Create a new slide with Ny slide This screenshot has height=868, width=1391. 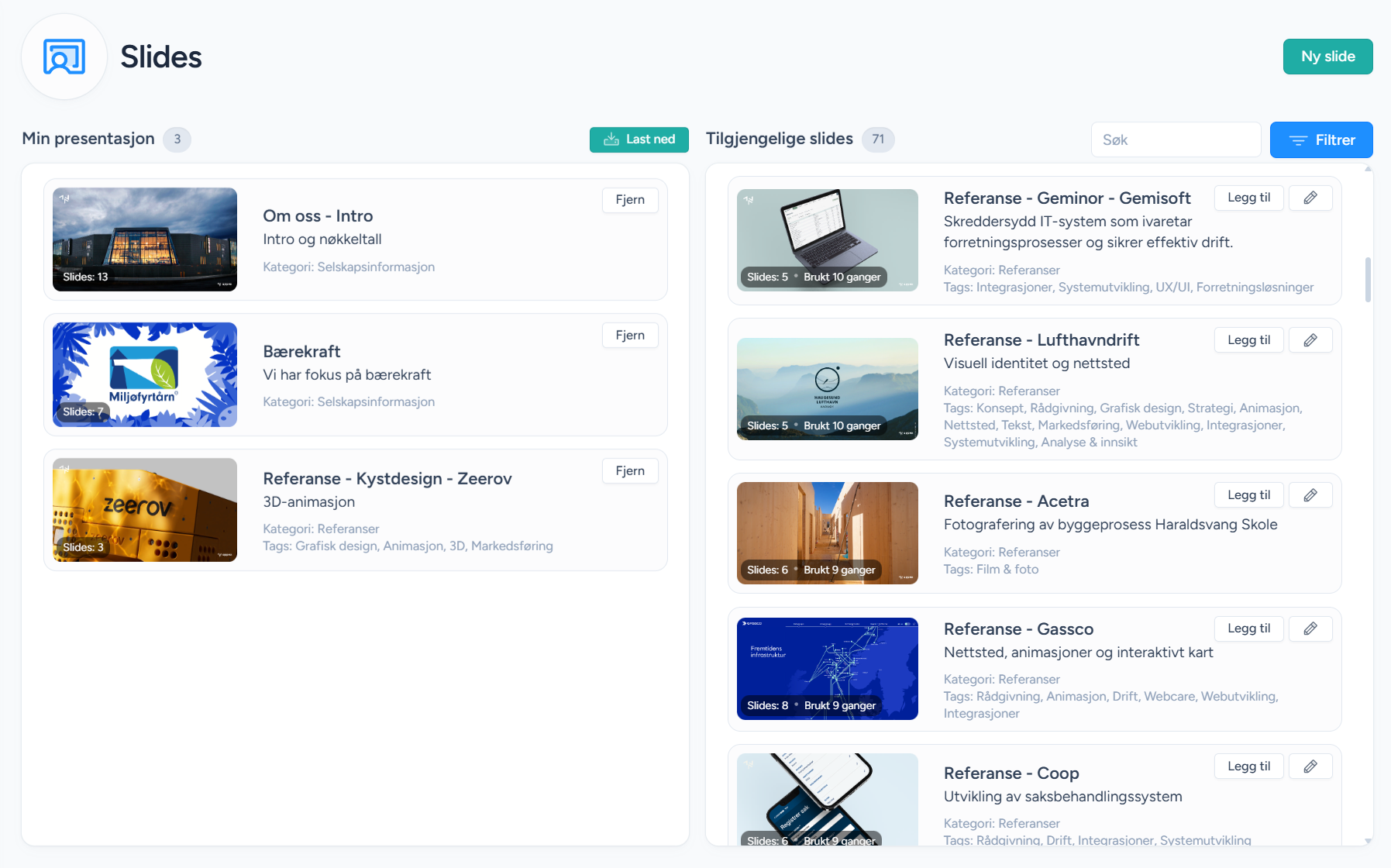1327,57
